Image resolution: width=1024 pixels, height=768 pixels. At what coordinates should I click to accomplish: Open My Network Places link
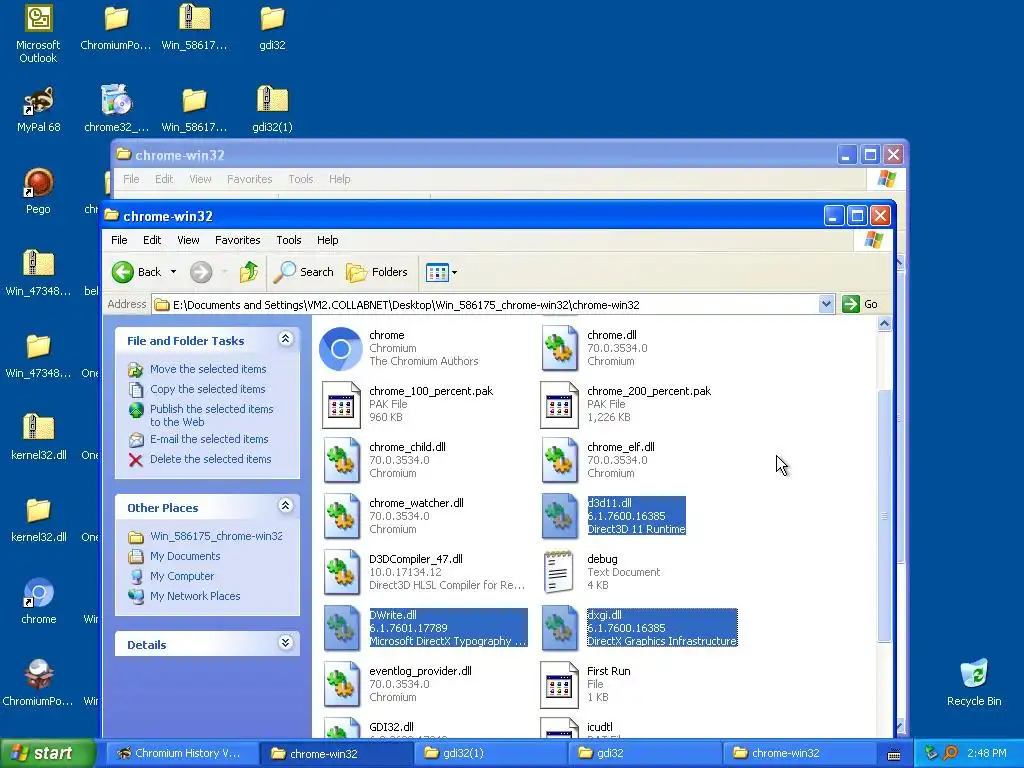tap(195, 596)
